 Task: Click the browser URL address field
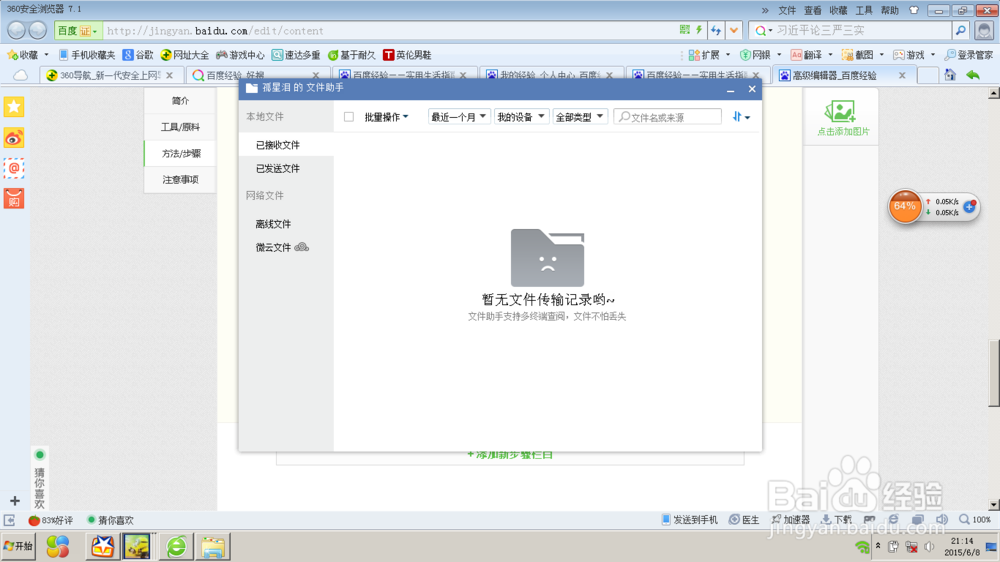click(x=389, y=31)
